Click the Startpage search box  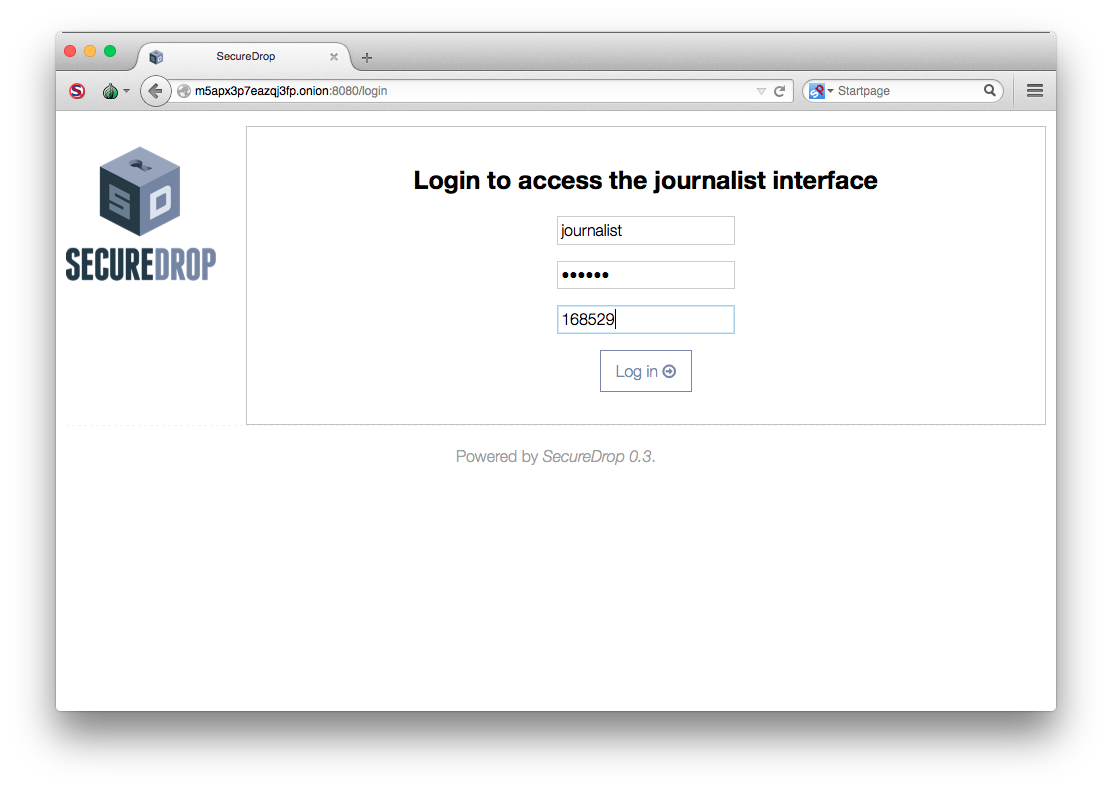[908, 91]
